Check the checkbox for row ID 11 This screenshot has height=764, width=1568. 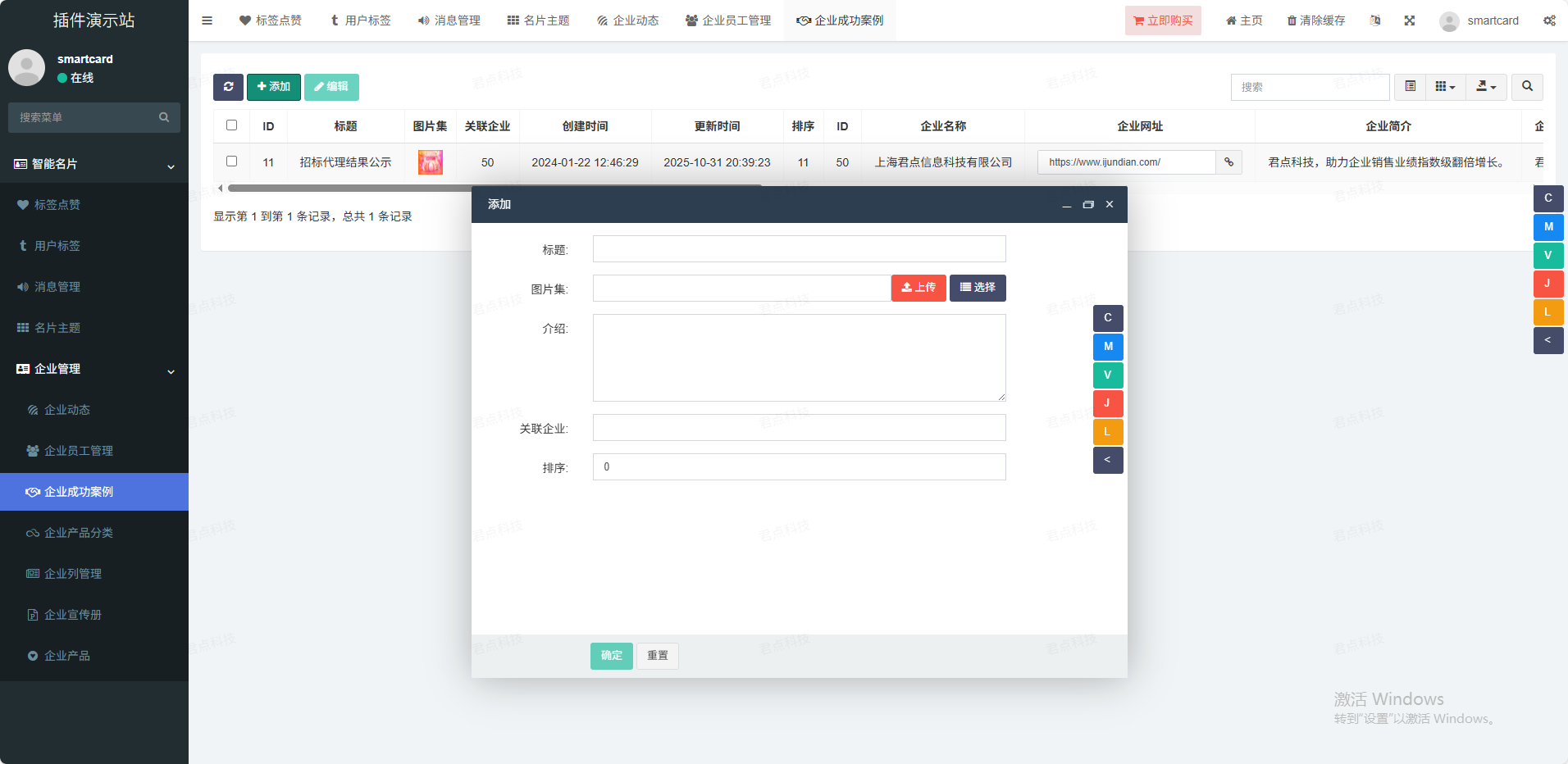(231, 161)
